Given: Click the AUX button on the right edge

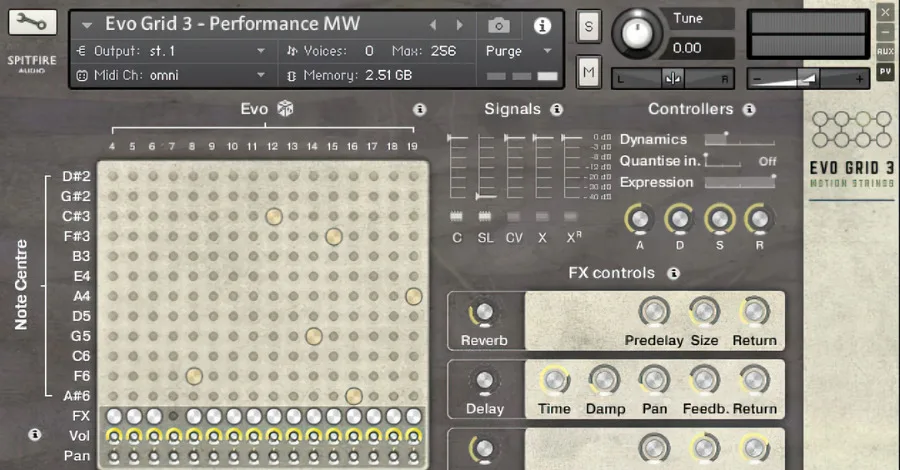Looking at the screenshot, I should pyautogui.click(x=885, y=51).
